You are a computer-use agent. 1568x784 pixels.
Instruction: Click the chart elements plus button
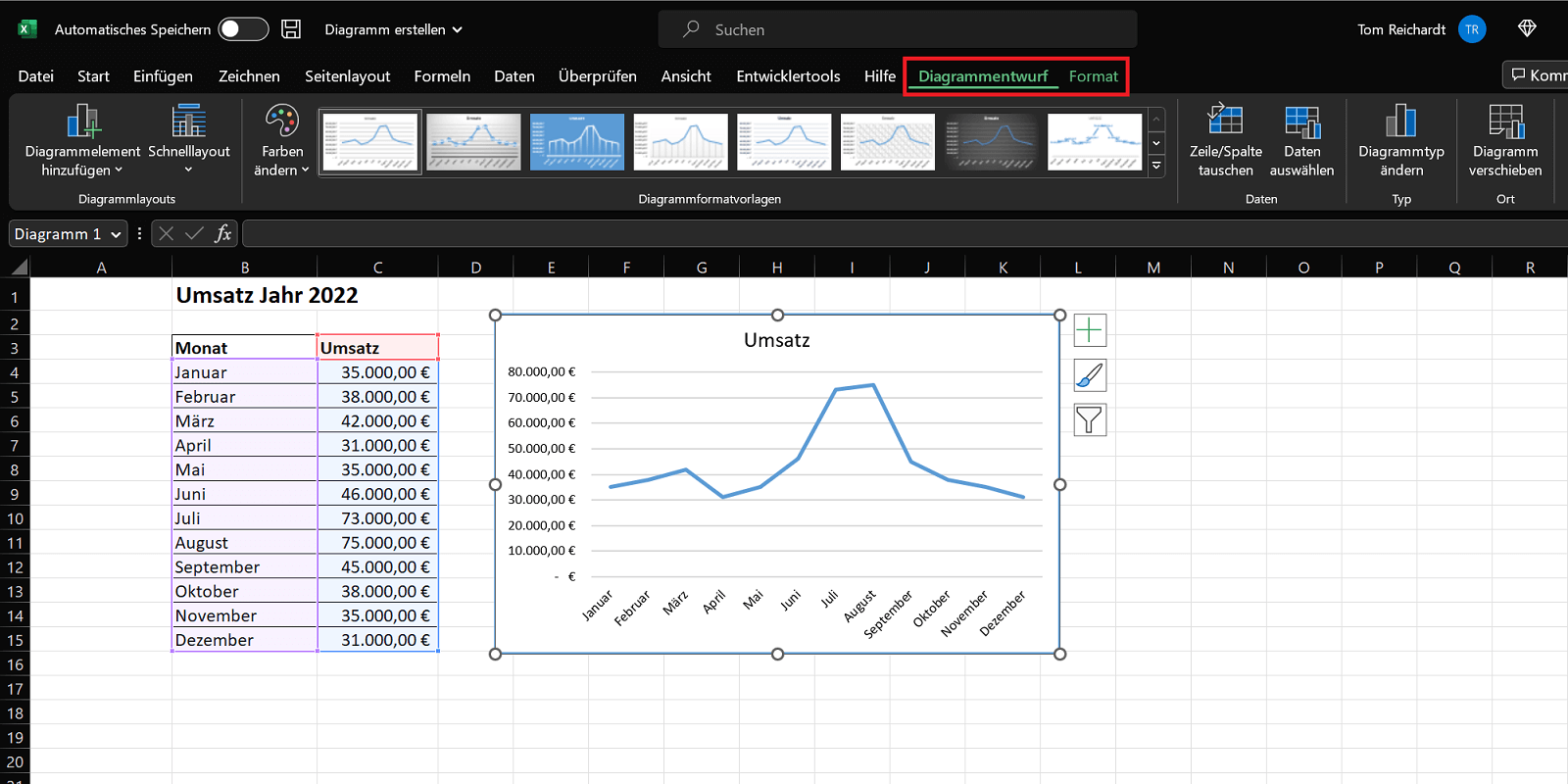point(1090,330)
